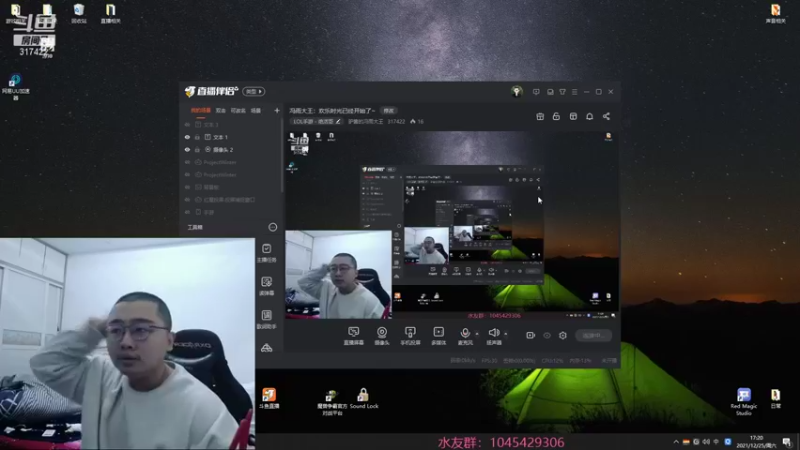Open the calendar schedule icon in header

pyautogui.click(x=573, y=116)
